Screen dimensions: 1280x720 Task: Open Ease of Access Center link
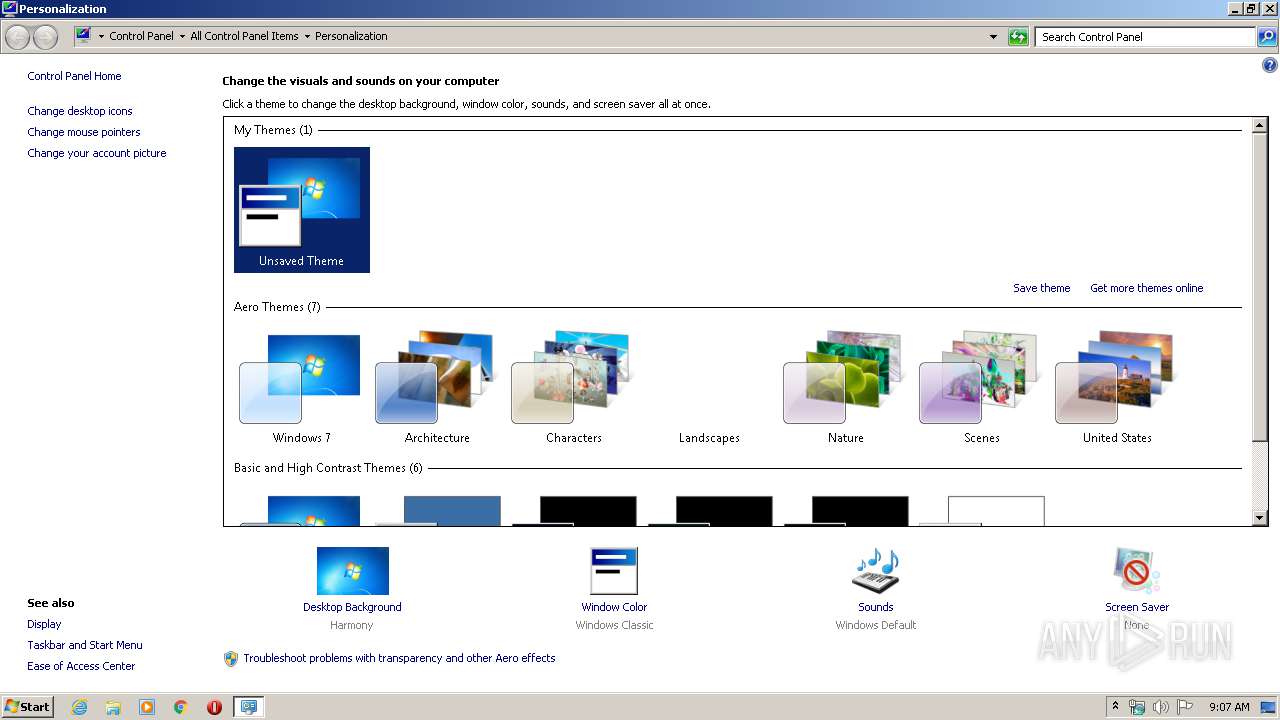pos(81,666)
